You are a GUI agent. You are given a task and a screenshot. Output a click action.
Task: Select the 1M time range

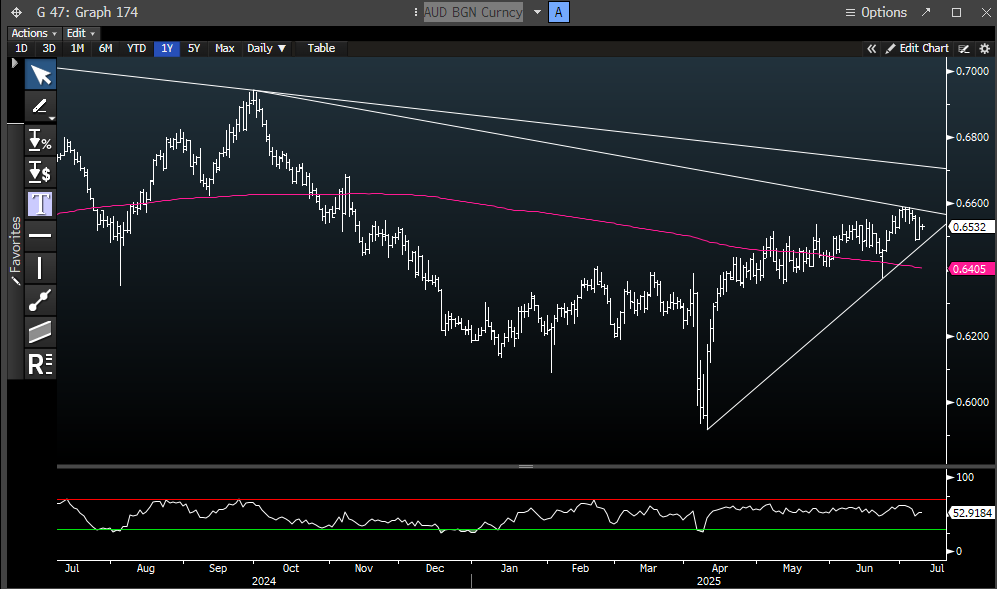point(77,48)
